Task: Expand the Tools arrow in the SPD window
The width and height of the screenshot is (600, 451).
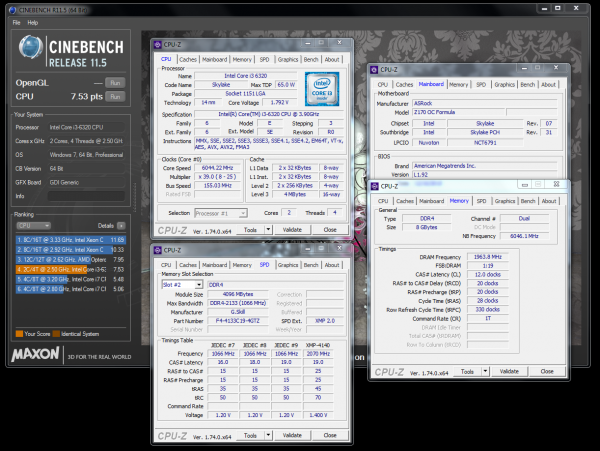Action: click(x=268, y=435)
